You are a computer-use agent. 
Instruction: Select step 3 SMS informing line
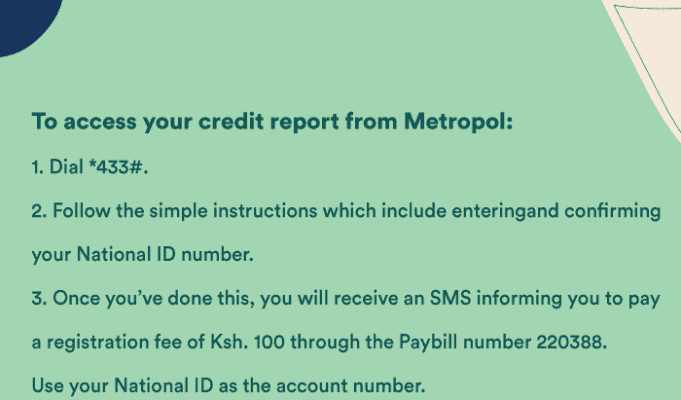point(346,299)
